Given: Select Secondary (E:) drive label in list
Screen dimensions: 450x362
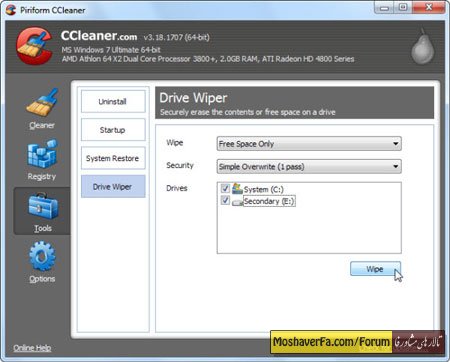Looking at the screenshot, I should (269, 201).
